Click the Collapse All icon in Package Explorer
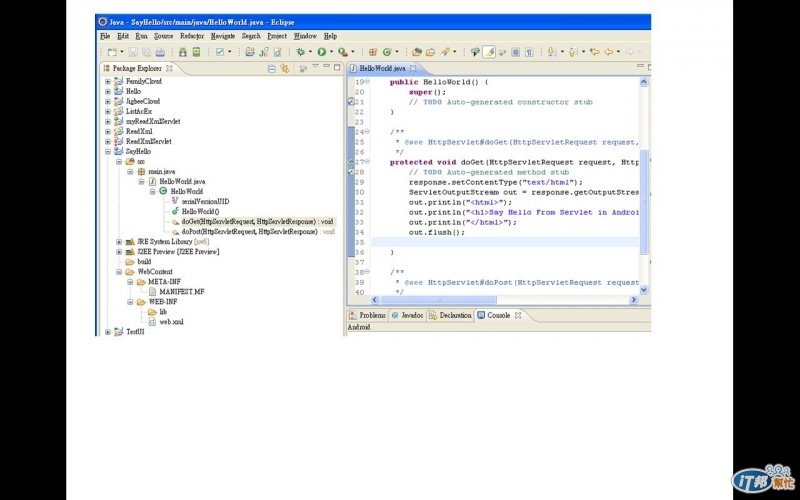The width and height of the screenshot is (800, 500). point(272,68)
